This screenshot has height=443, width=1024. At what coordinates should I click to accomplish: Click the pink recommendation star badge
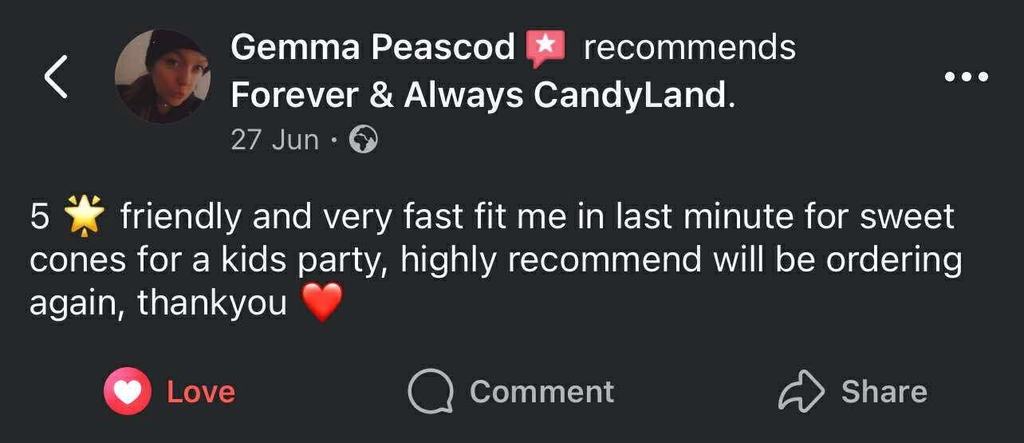tap(546, 47)
